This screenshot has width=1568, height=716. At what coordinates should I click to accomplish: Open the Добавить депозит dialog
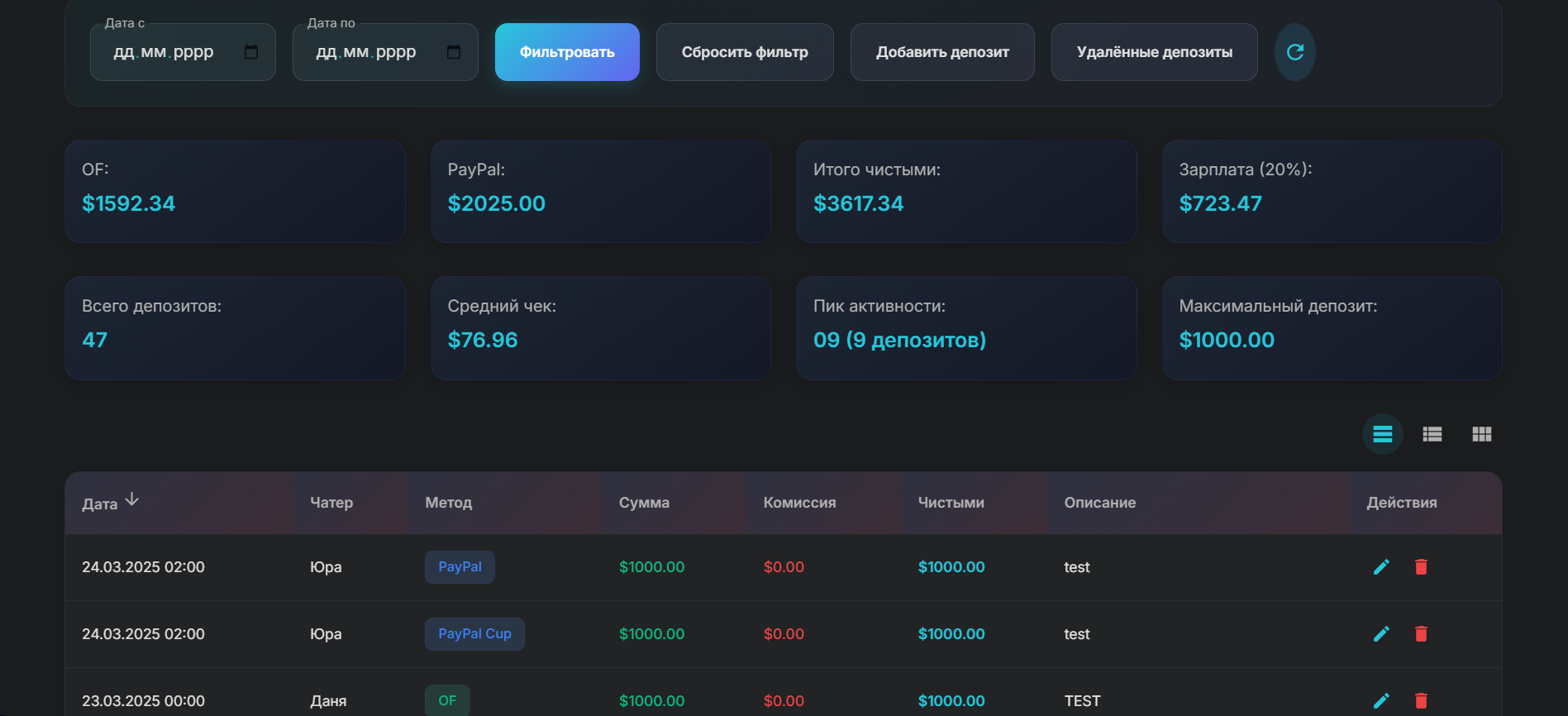tap(942, 52)
